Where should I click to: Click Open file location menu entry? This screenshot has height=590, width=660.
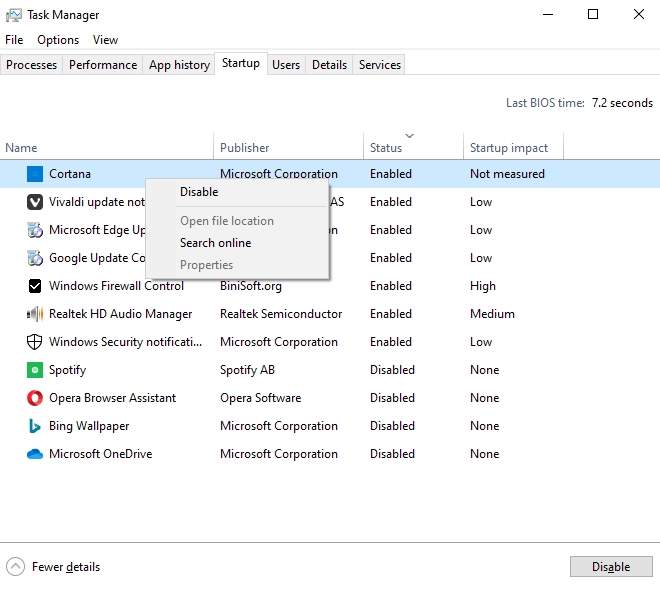coord(227,221)
